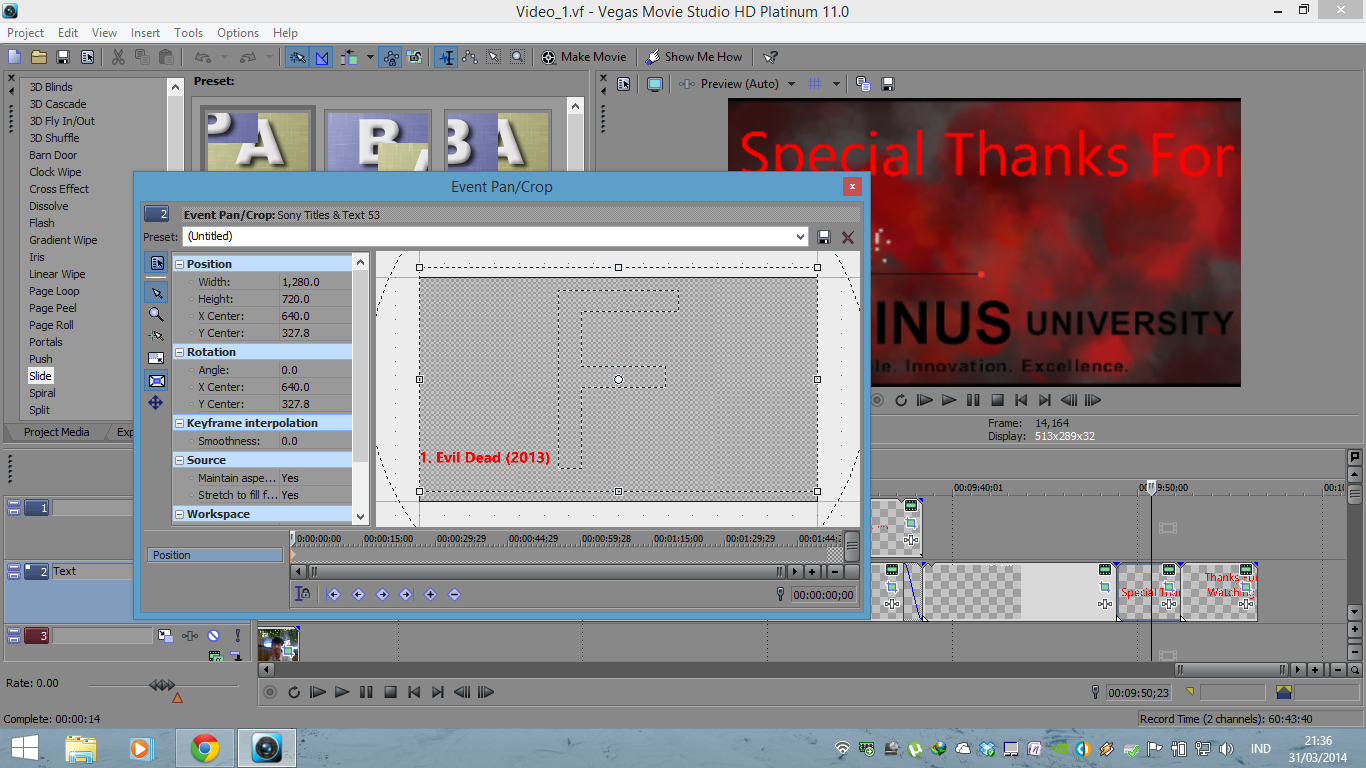This screenshot has height=768, width=1366.
Task: Open the Make Movie wizard
Action: [x=584, y=57]
